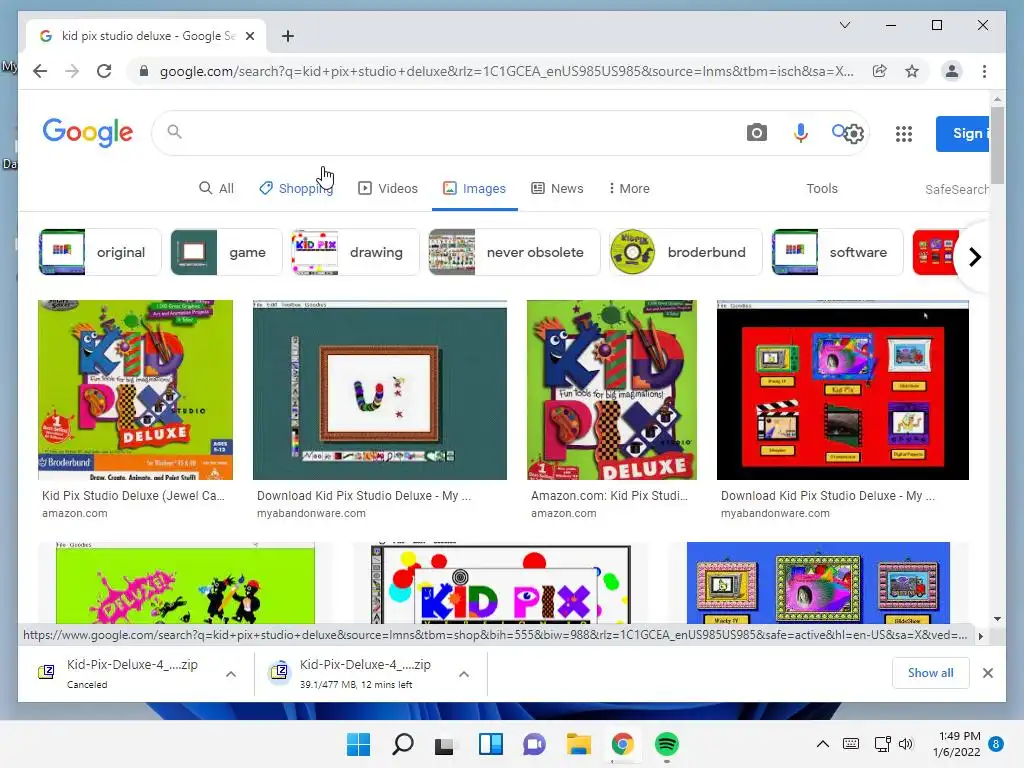Bookmark this page with the star icon
The height and width of the screenshot is (768, 1024).
912,71
